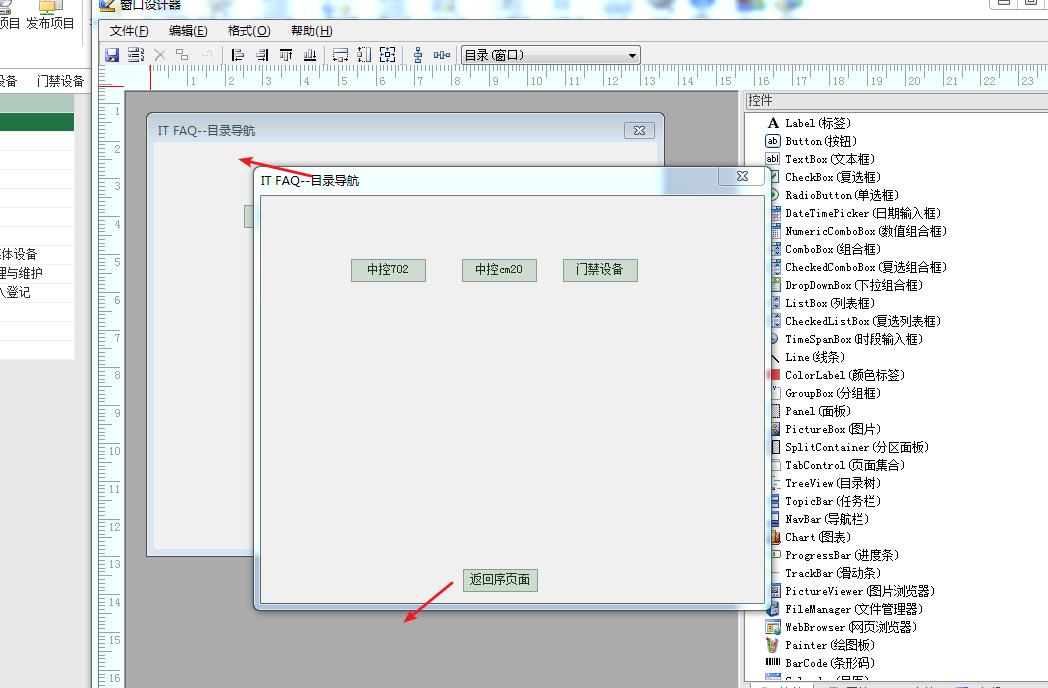
Task: Click the Make Same Width toolbar icon
Action: pos(340,55)
